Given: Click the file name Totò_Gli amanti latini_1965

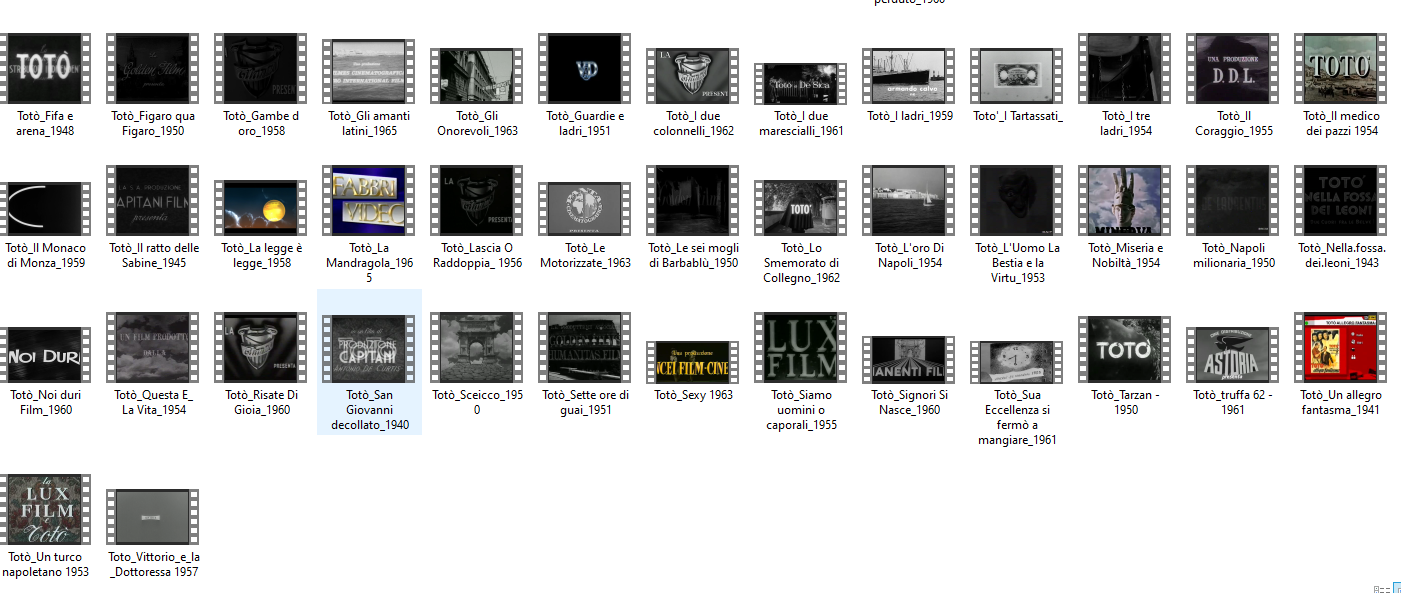Looking at the screenshot, I should [x=369, y=124].
